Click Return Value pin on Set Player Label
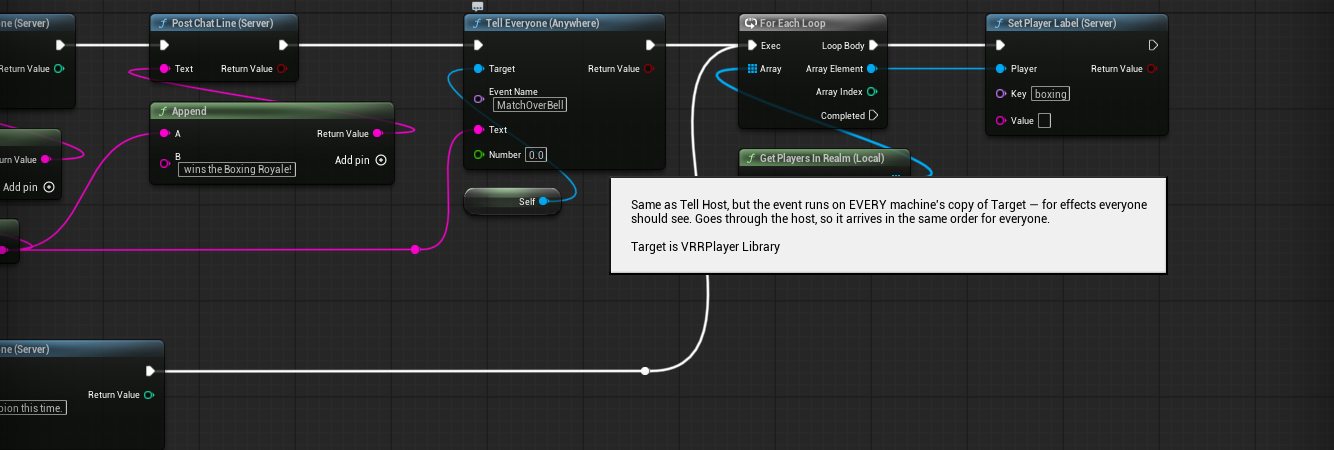This screenshot has width=1334, height=450. pos(1152,69)
